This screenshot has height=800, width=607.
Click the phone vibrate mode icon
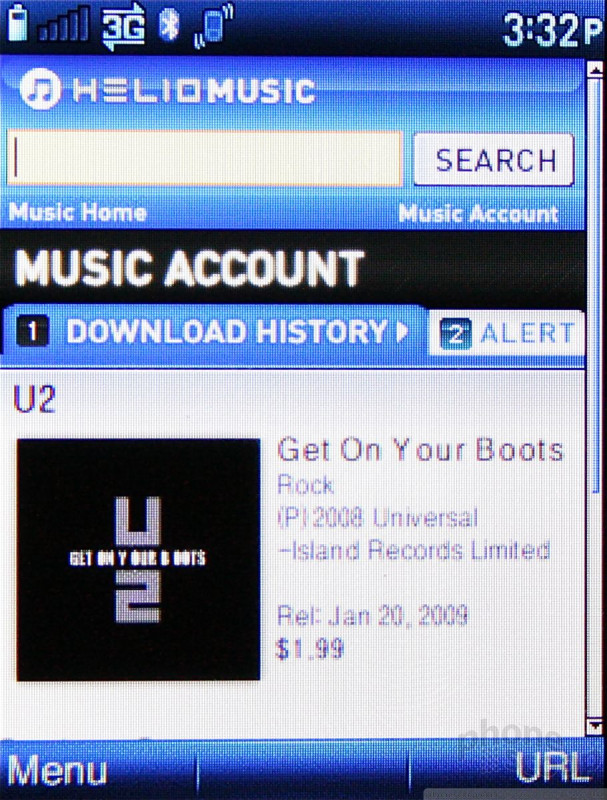[214, 26]
